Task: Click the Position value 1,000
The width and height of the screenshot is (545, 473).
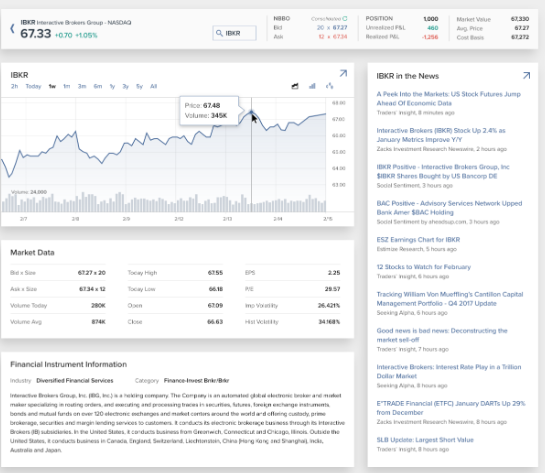Action: click(x=431, y=19)
